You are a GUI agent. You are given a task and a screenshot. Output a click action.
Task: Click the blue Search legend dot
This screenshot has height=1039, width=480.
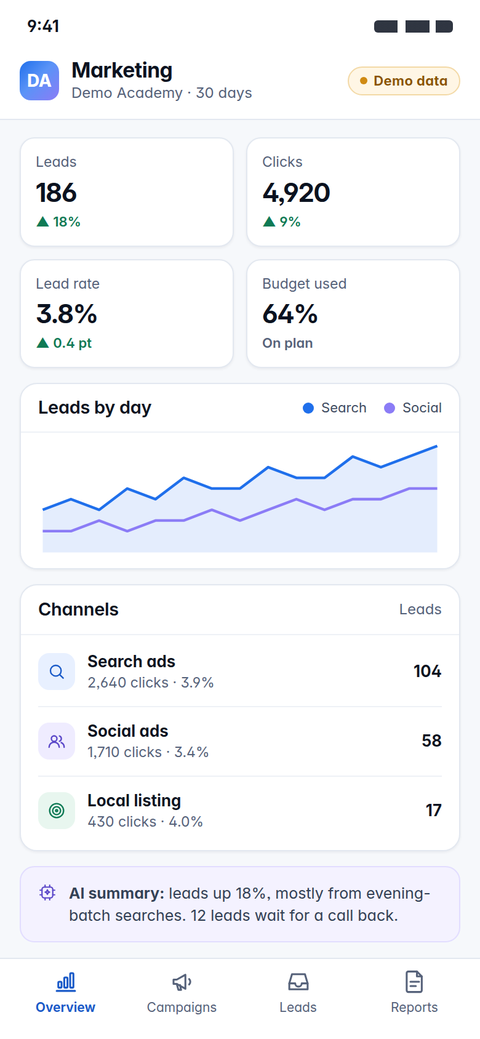pyautogui.click(x=308, y=408)
